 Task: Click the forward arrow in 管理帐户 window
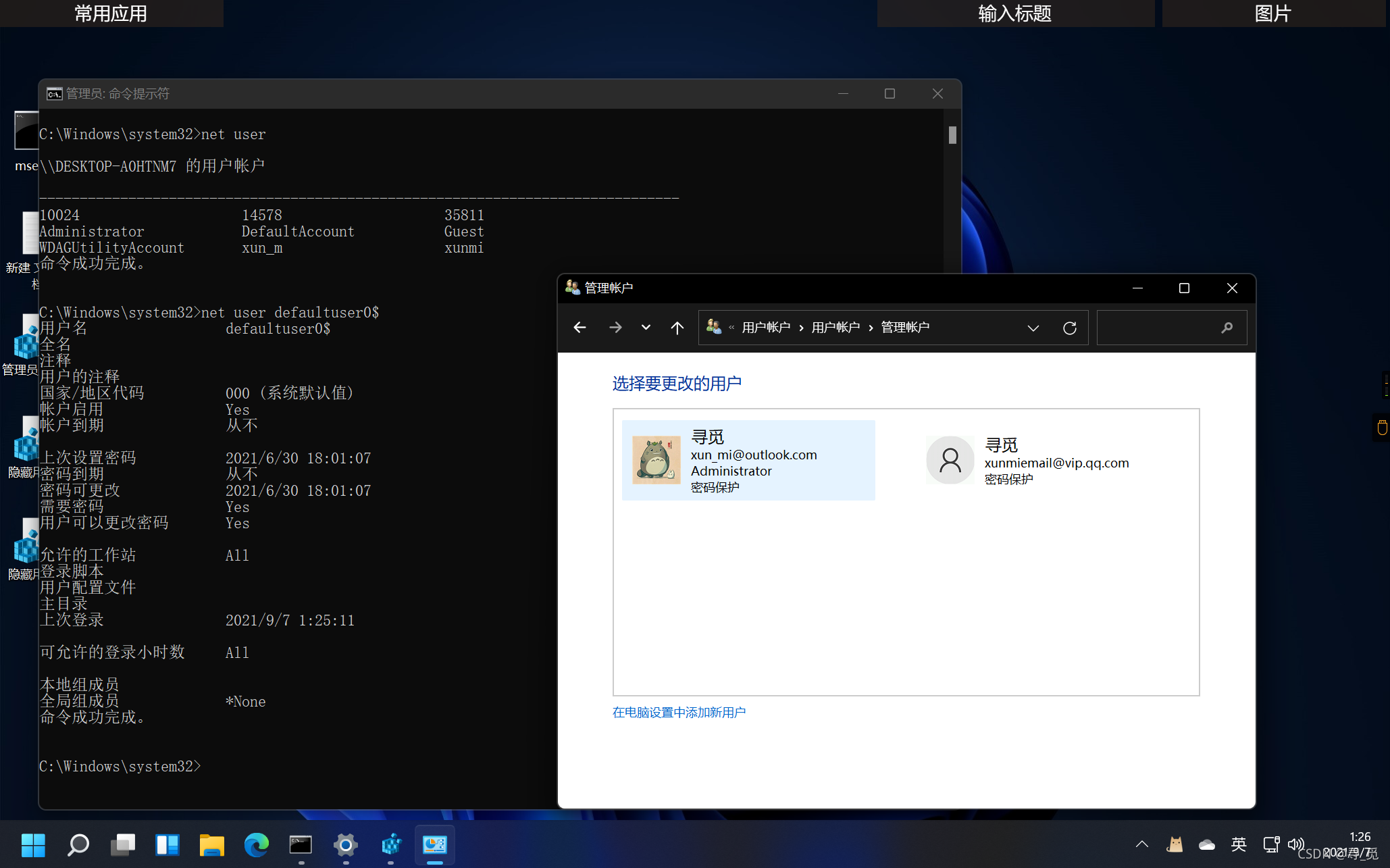coord(615,328)
